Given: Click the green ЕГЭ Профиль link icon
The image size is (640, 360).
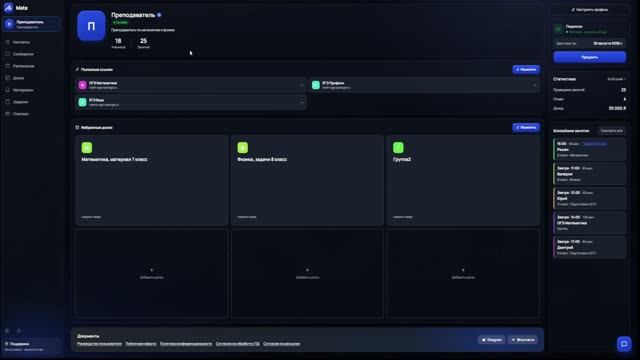Looking at the screenshot, I should click(316, 85).
